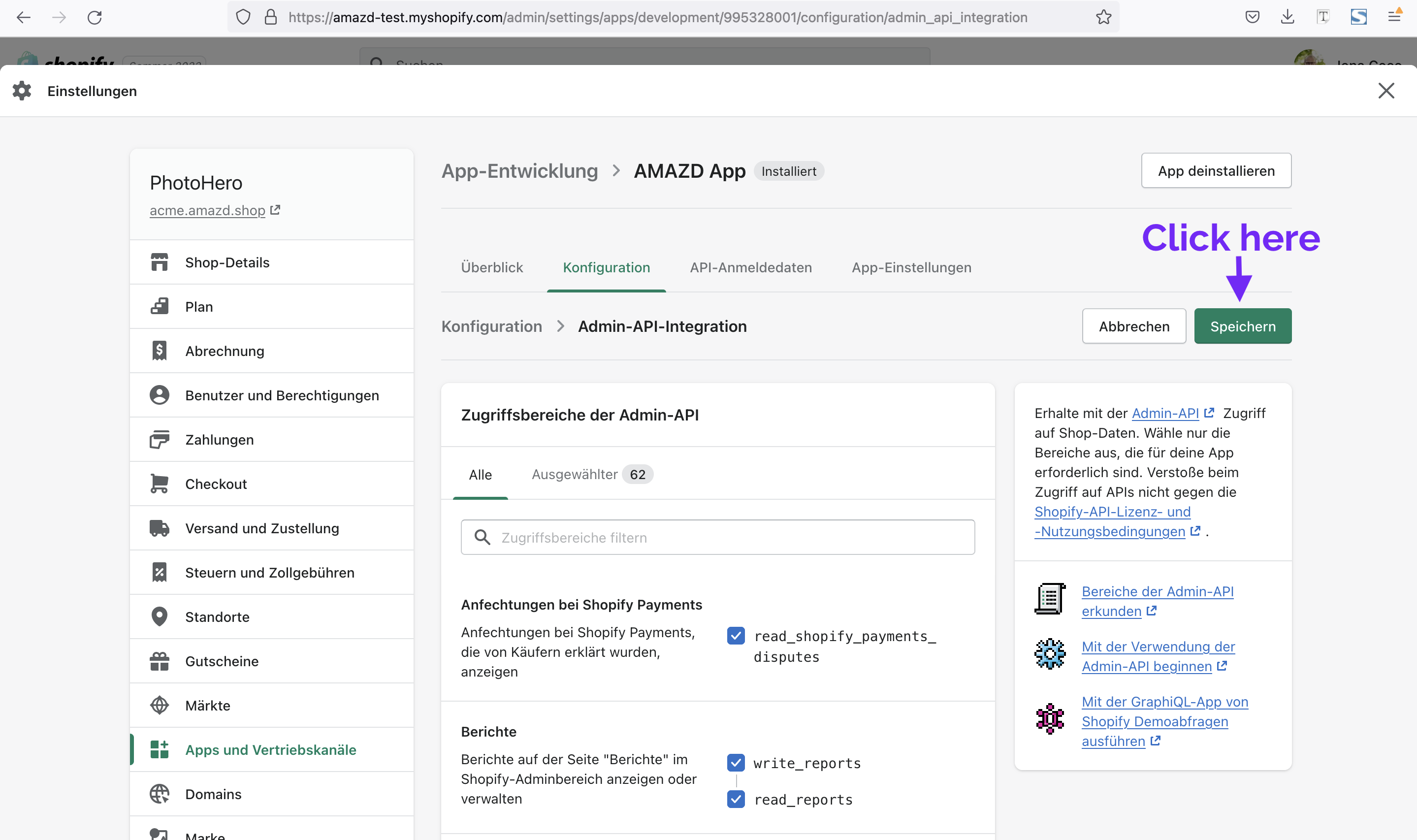Open GraphiQL-App Demoabfragen ausführen link

tap(1164, 721)
